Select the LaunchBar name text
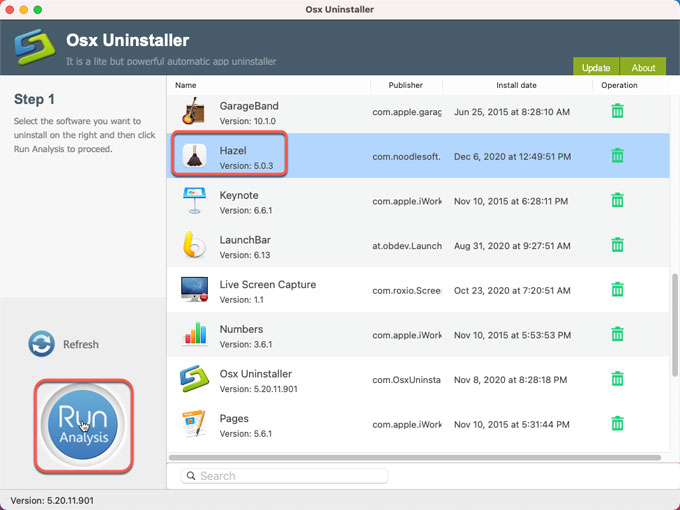The image size is (680, 510). (x=245, y=240)
